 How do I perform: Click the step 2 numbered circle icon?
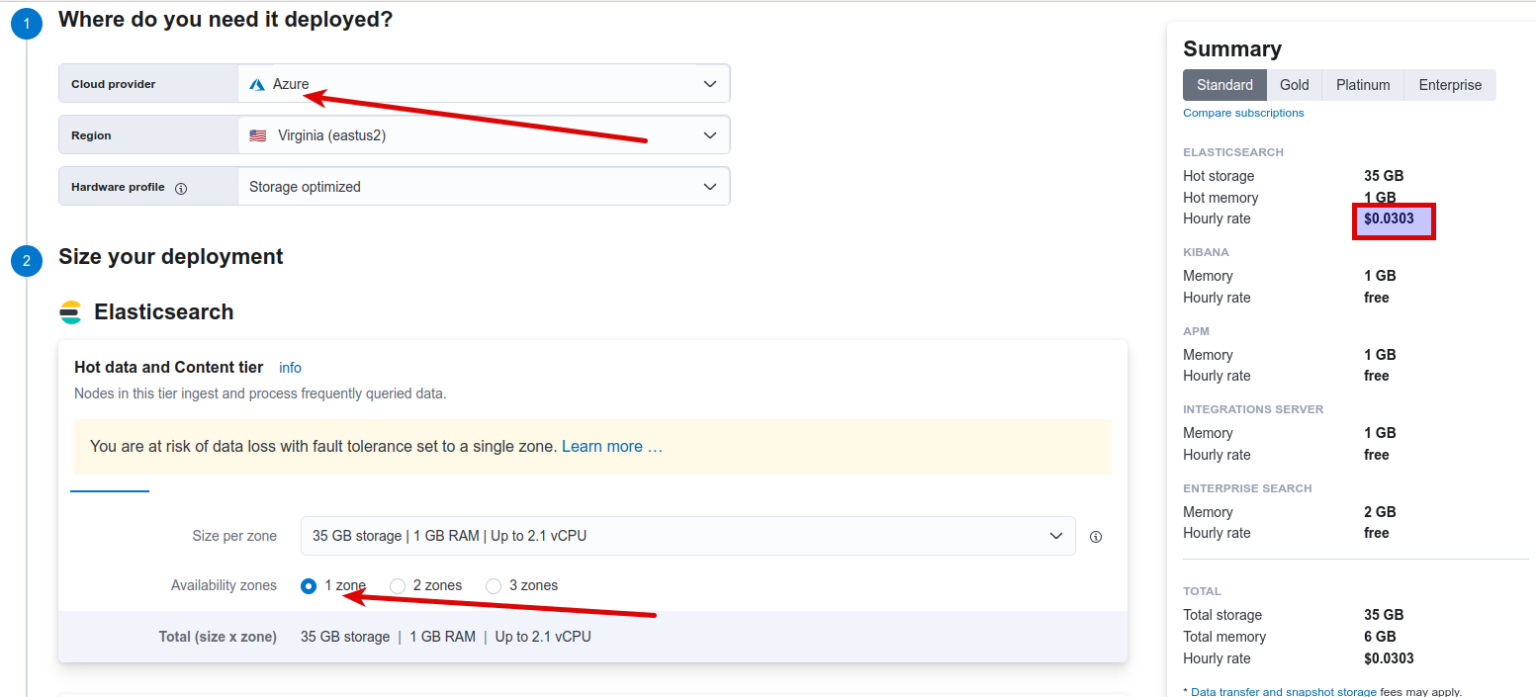(26, 260)
